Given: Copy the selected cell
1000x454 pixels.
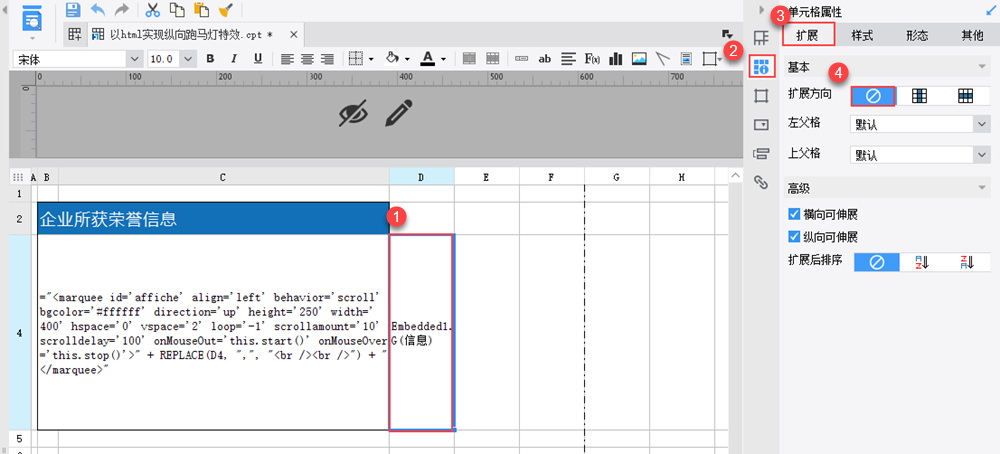Looking at the screenshot, I should pyautogui.click(x=177, y=10).
